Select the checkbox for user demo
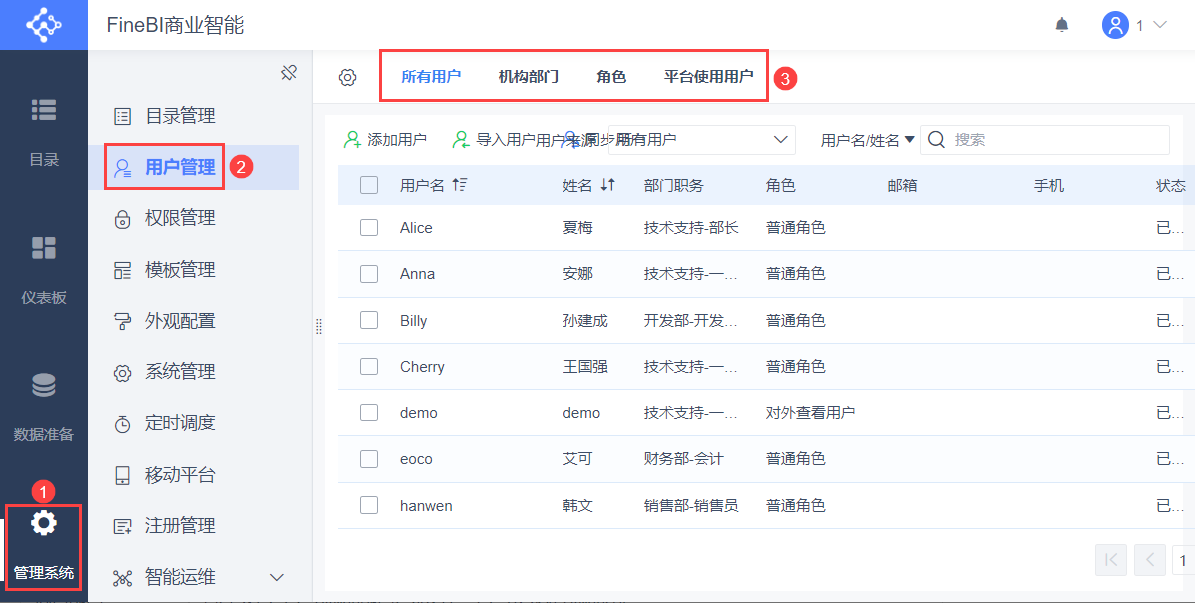The height and width of the screenshot is (603, 1195). 369,413
